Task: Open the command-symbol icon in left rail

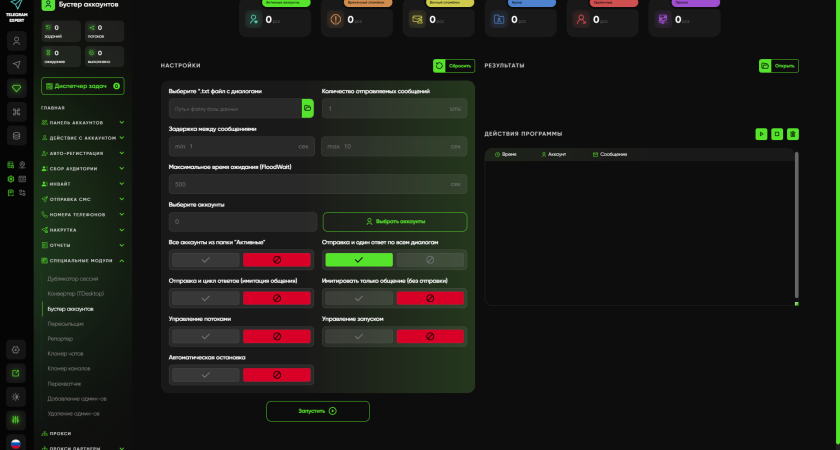Action: tap(17, 112)
